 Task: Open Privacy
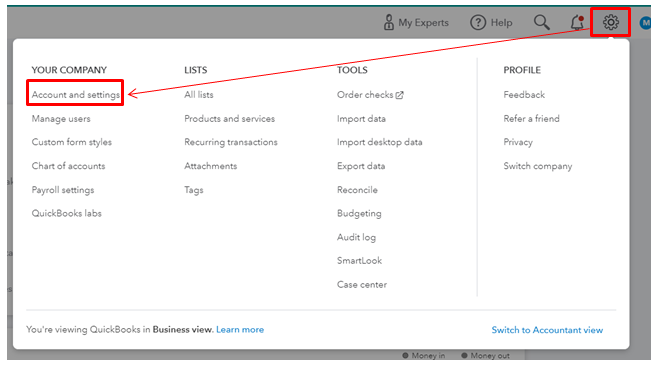coord(518,142)
